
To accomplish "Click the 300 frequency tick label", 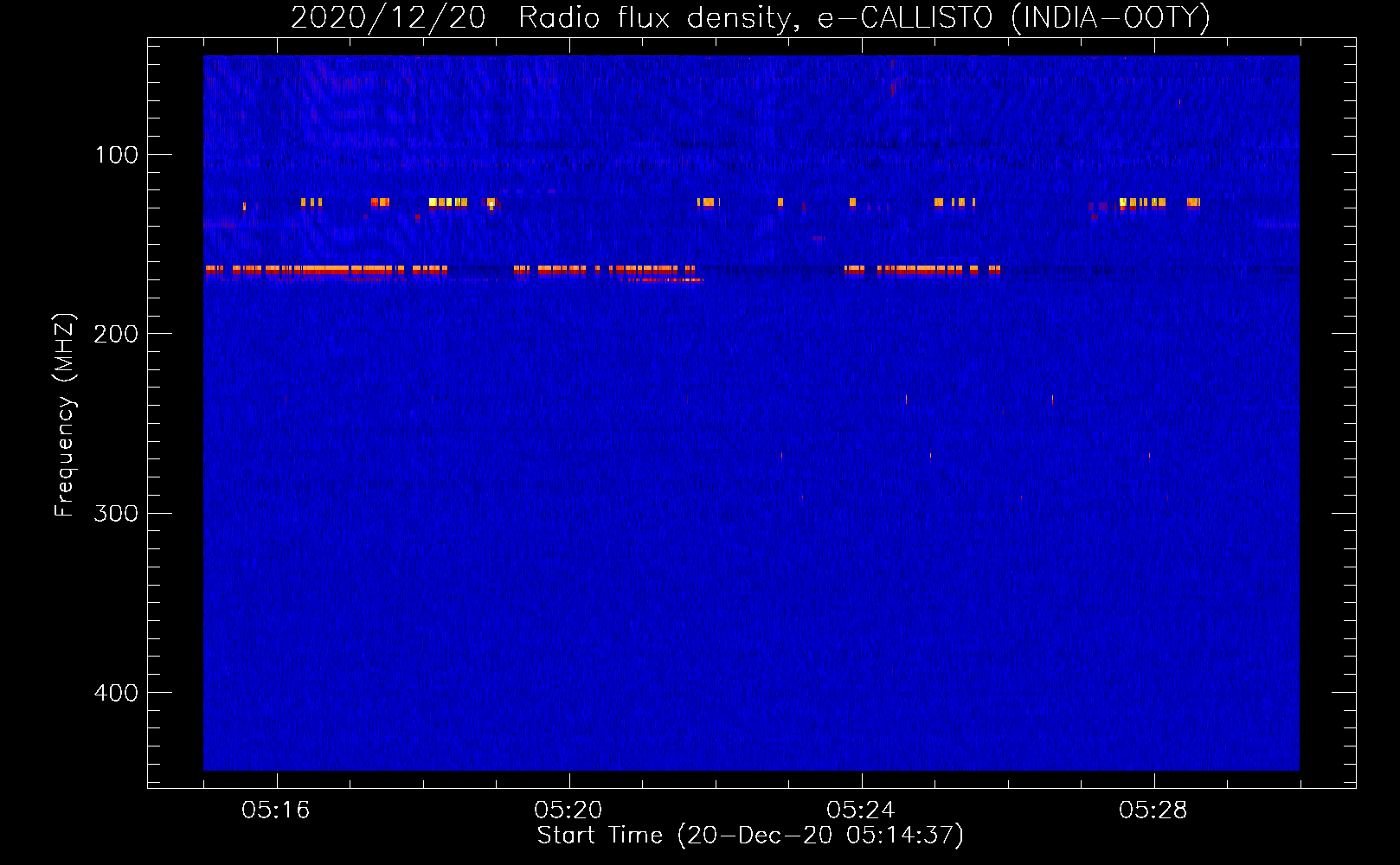I will pos(116,514).
